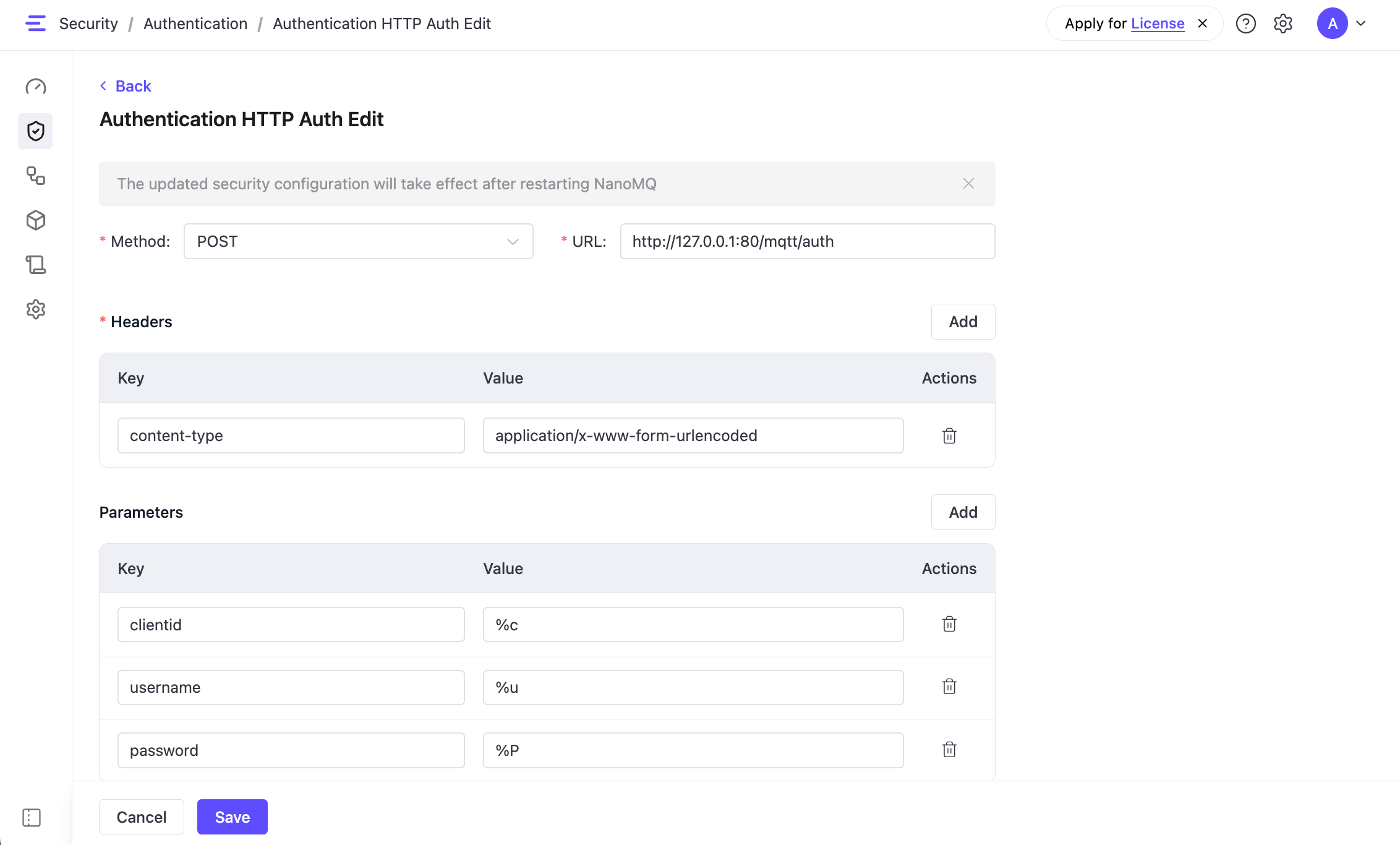Open the scroll-shaped log icon in sidebar
Viewport: 1400px width, 845px height.
point(36,265)
